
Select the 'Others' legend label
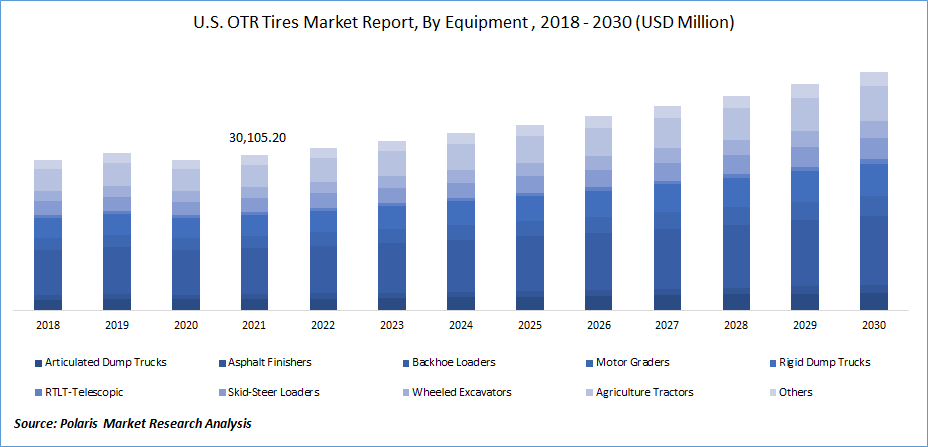pyautogui.click(x=796, y=392)
